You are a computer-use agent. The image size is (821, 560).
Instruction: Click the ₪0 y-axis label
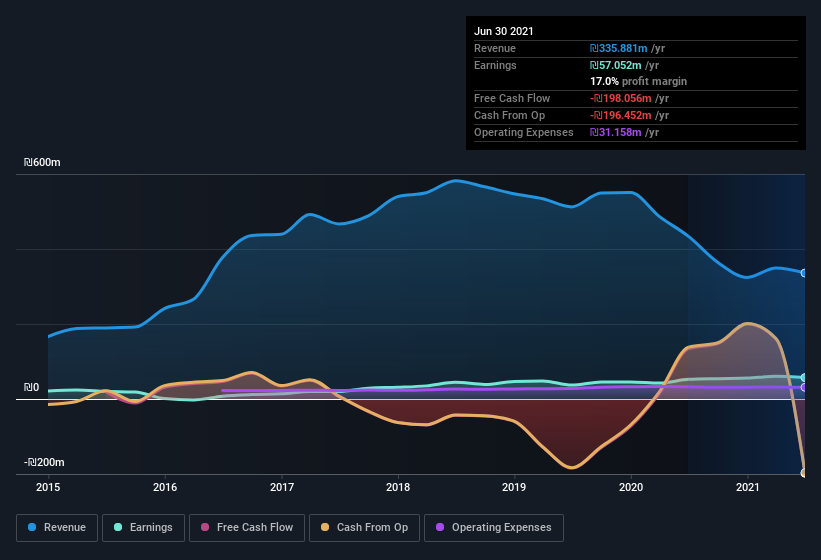pos(31,387)
